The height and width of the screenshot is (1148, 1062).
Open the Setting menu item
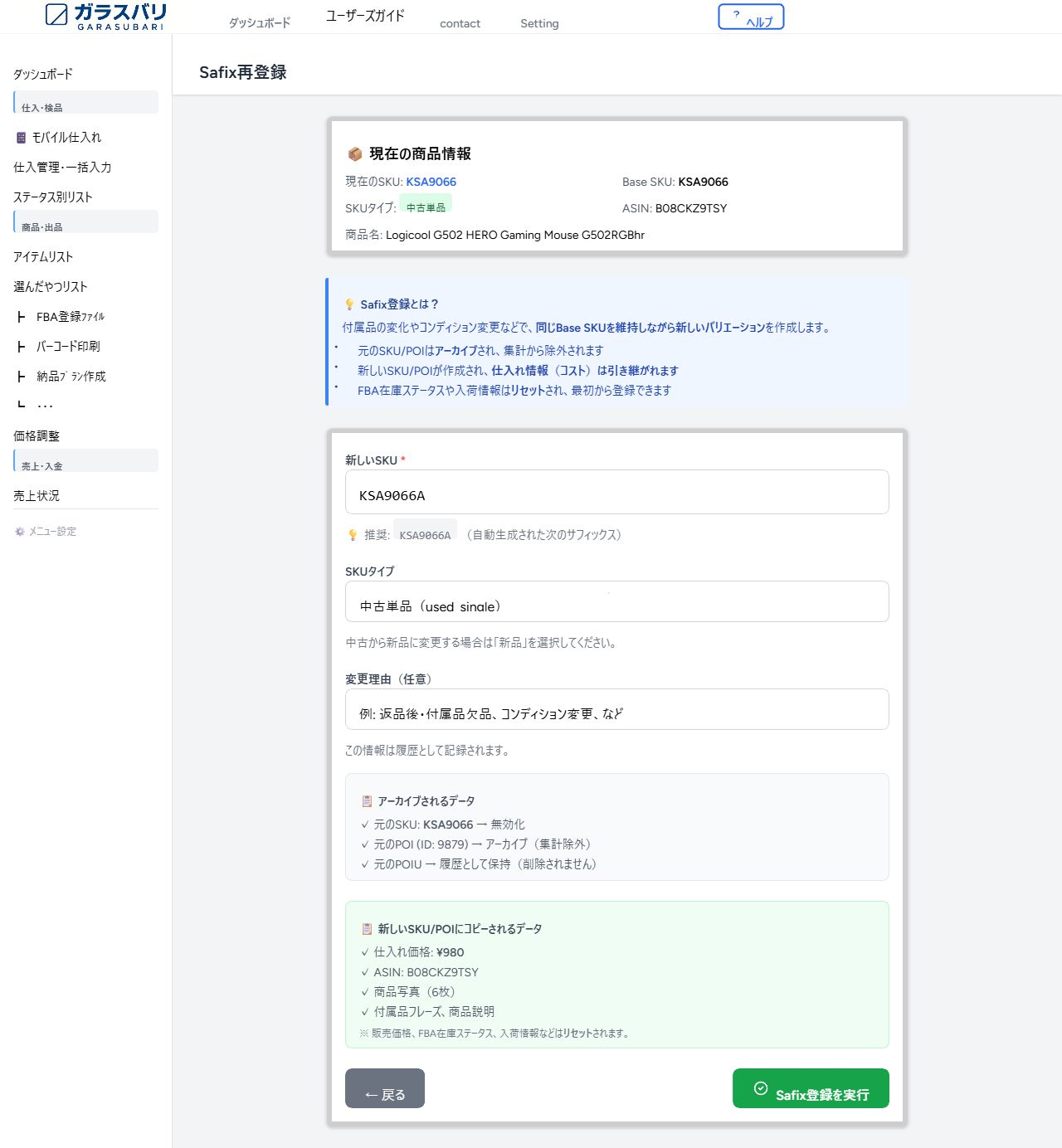click(539, 23)
